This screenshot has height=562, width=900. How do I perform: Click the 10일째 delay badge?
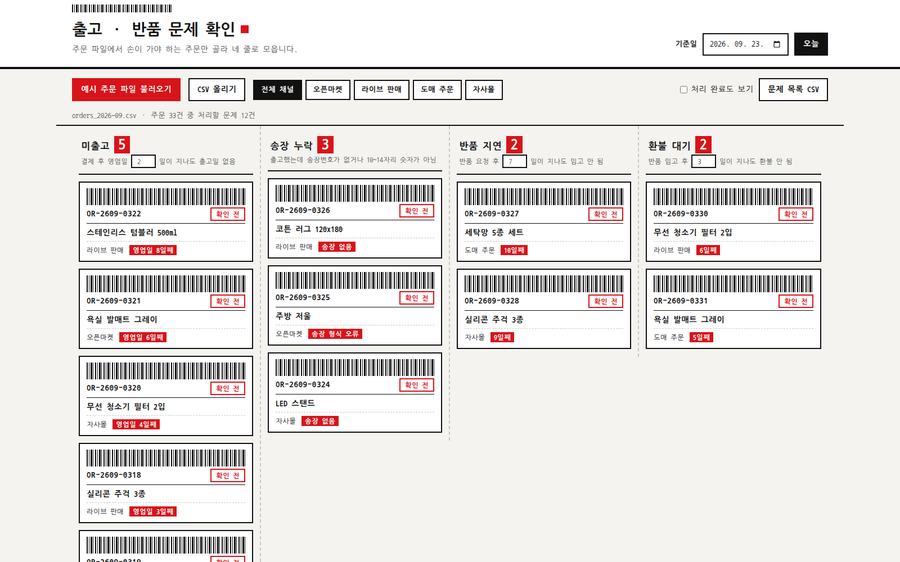(x=514, y=250)
